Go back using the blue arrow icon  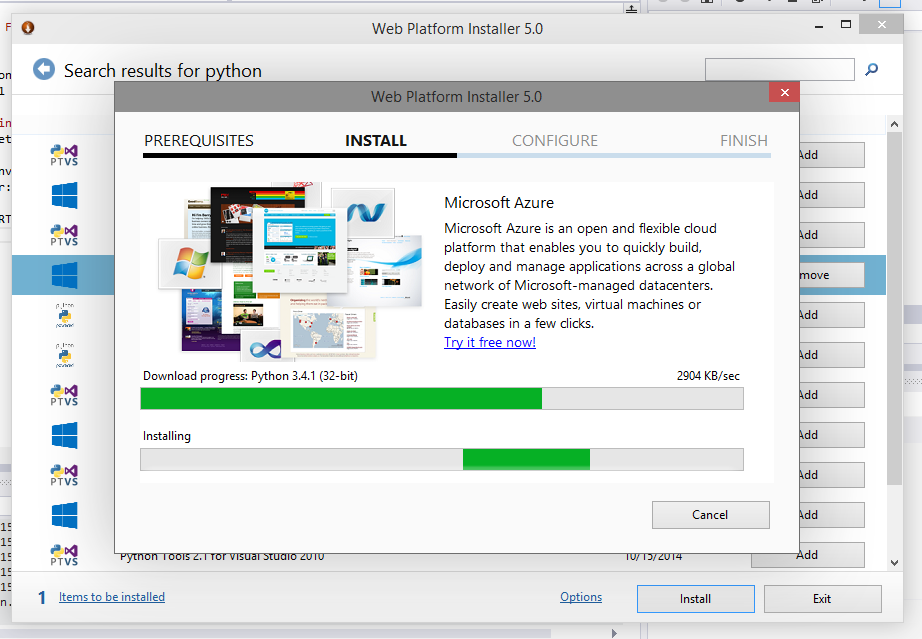pos(44,69)
